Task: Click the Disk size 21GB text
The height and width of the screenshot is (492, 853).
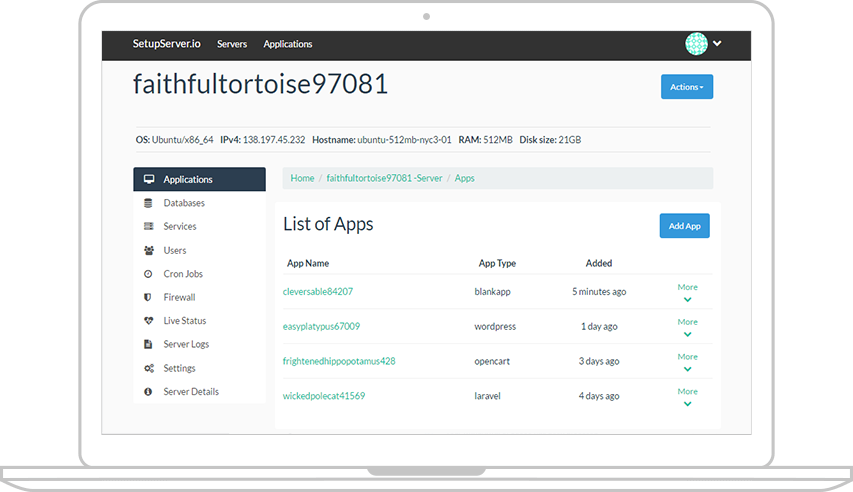Action: 550,140
